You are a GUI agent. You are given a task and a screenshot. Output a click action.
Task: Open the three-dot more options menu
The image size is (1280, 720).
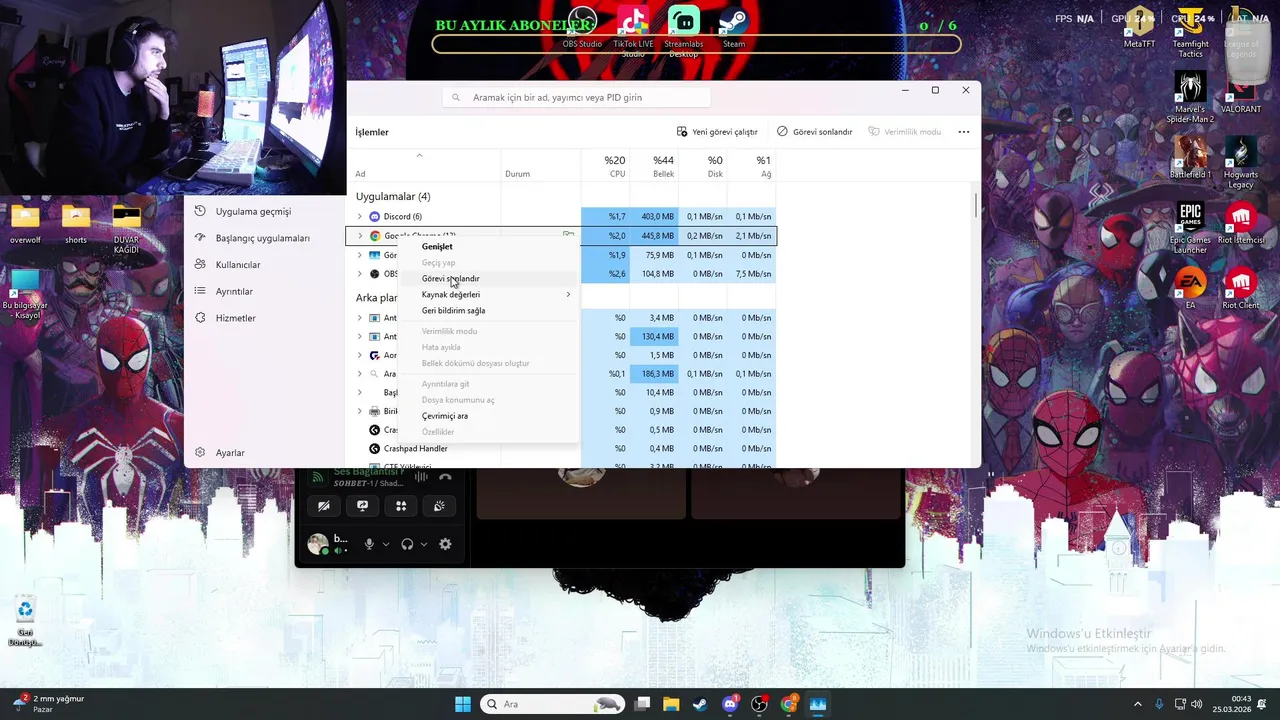964,132
